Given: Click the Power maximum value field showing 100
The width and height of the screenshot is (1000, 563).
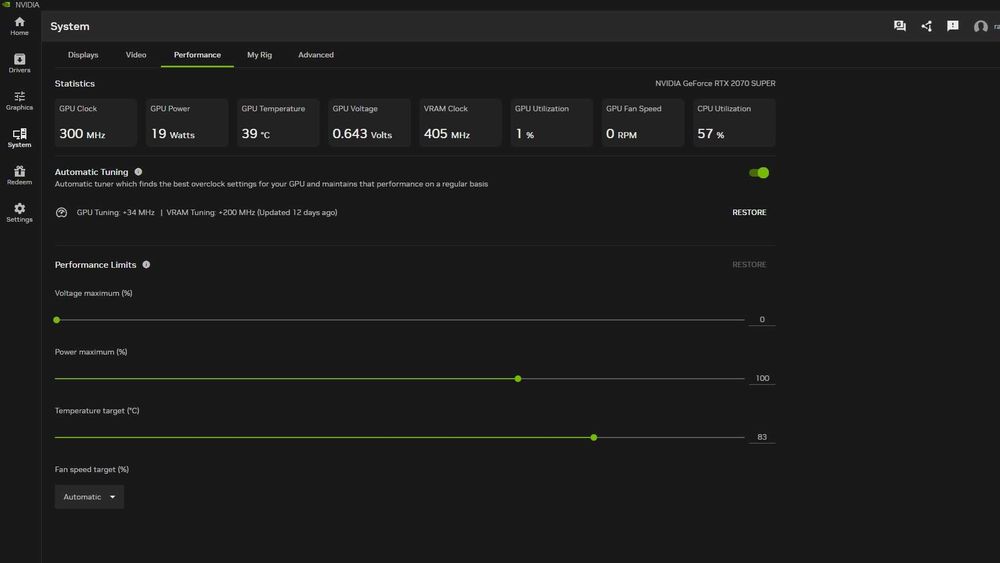Looking at the screenshot, I should [762, 378].
